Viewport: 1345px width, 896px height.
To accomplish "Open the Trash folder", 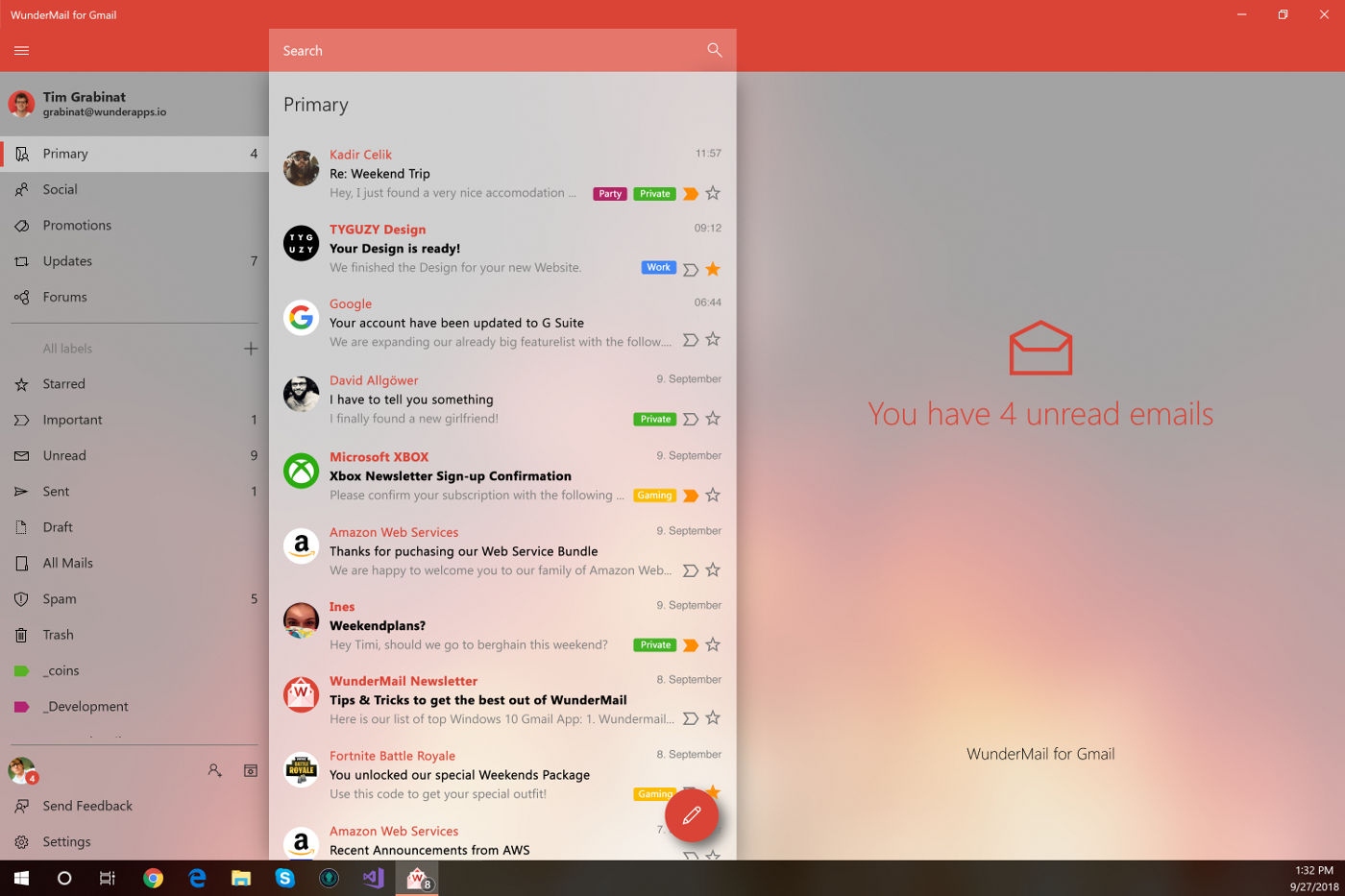I will click(134, 635).
